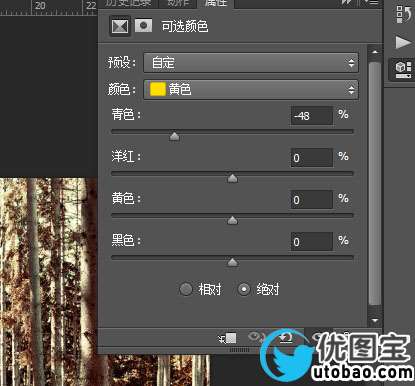Open the Actions play icon in dock
415x386 pixels.
tap(403, 43)
